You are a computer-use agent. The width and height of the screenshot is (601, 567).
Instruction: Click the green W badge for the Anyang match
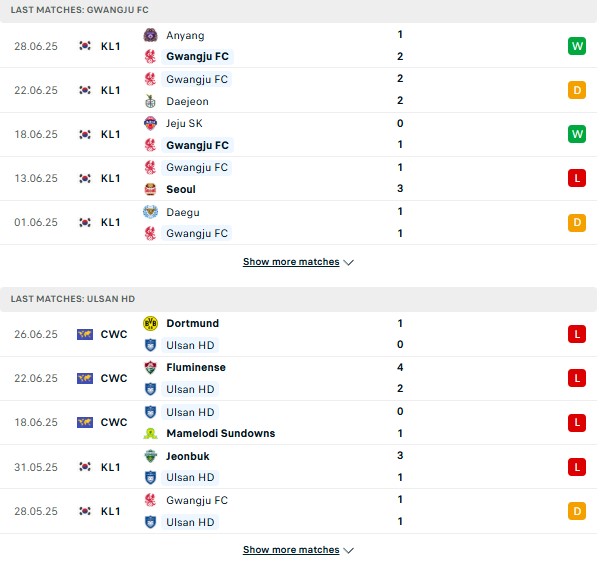577,46
